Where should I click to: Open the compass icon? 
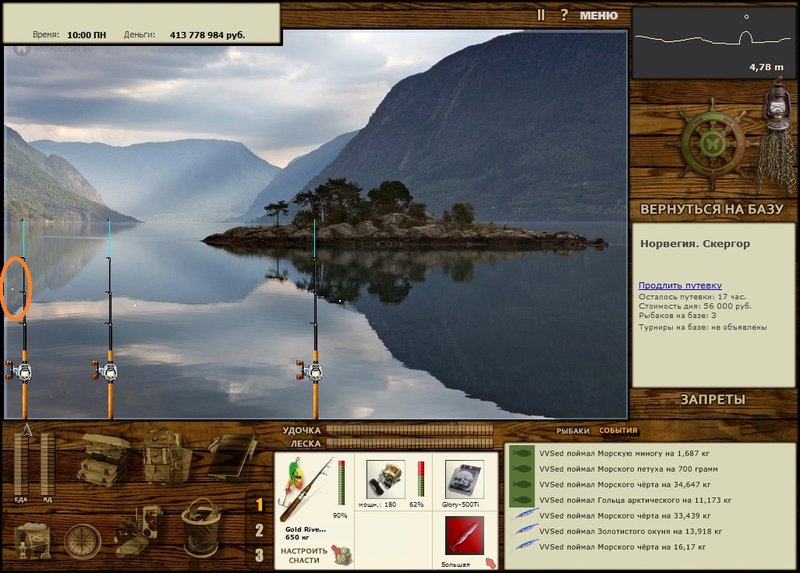tap(83, 541)
